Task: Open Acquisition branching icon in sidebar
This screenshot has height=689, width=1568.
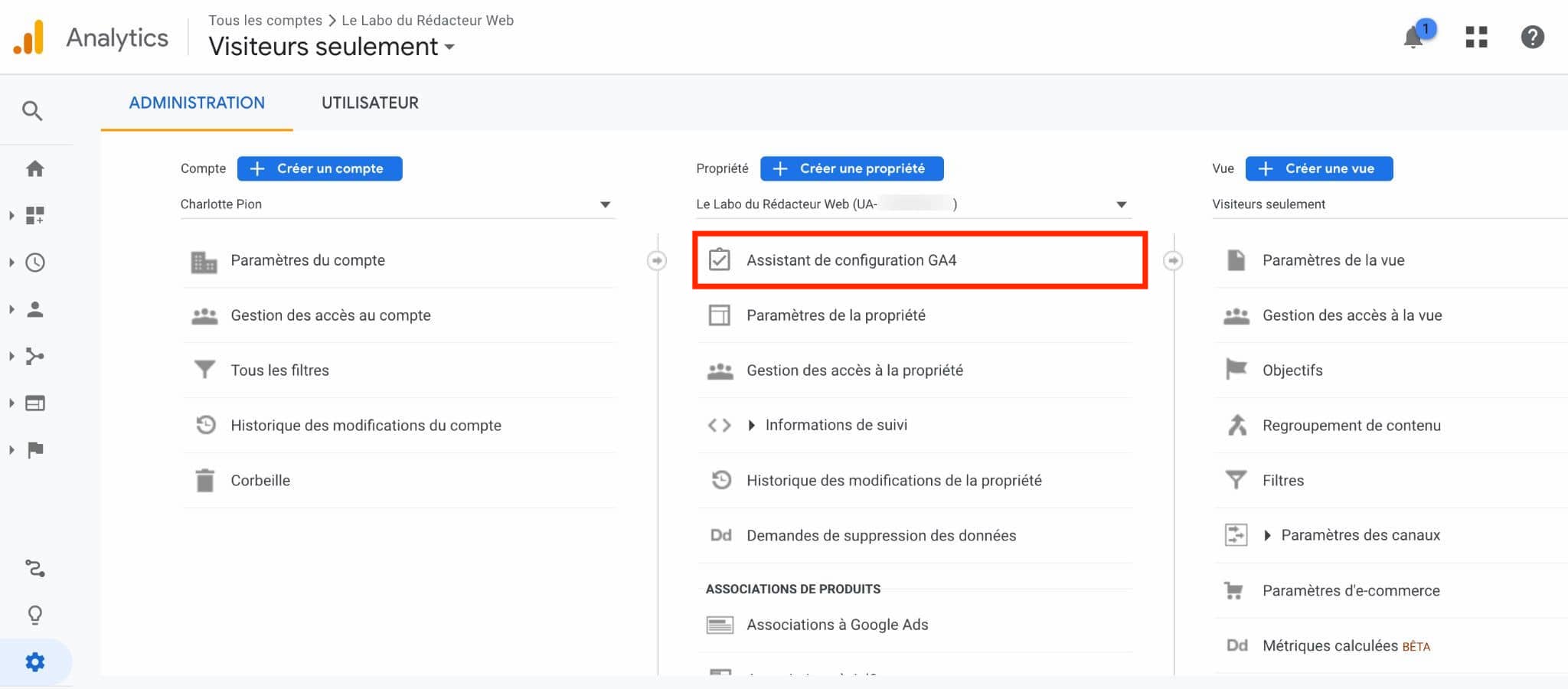Action: coord(35,356)
